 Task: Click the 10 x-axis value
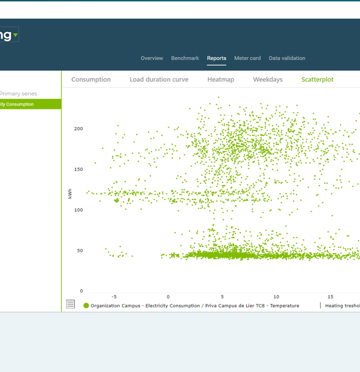[x=276, y=297]
